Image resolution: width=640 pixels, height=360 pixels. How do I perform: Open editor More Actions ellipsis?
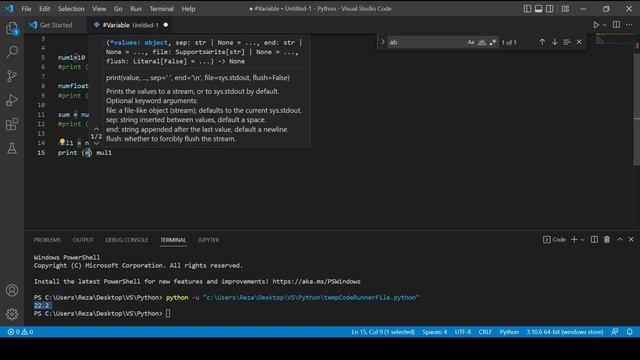coord(629,25)
